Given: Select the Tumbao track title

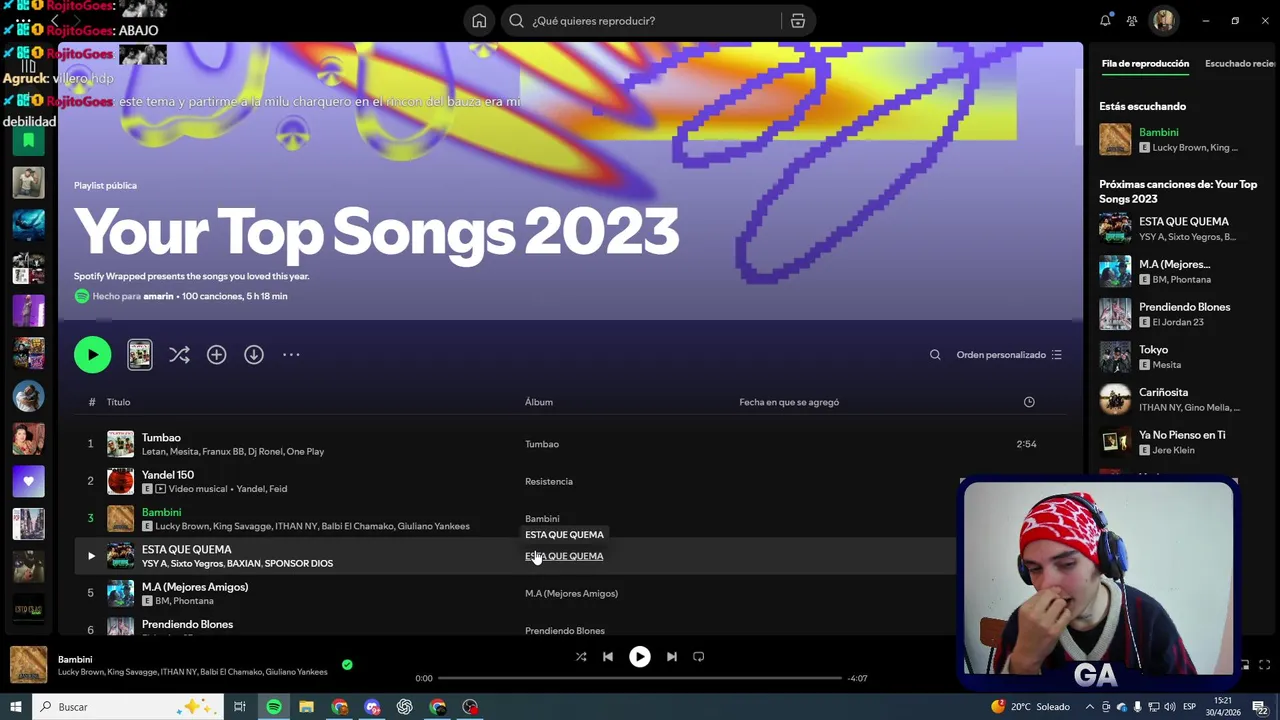Looking at the screenshot, I should click(x=161, y=438).
